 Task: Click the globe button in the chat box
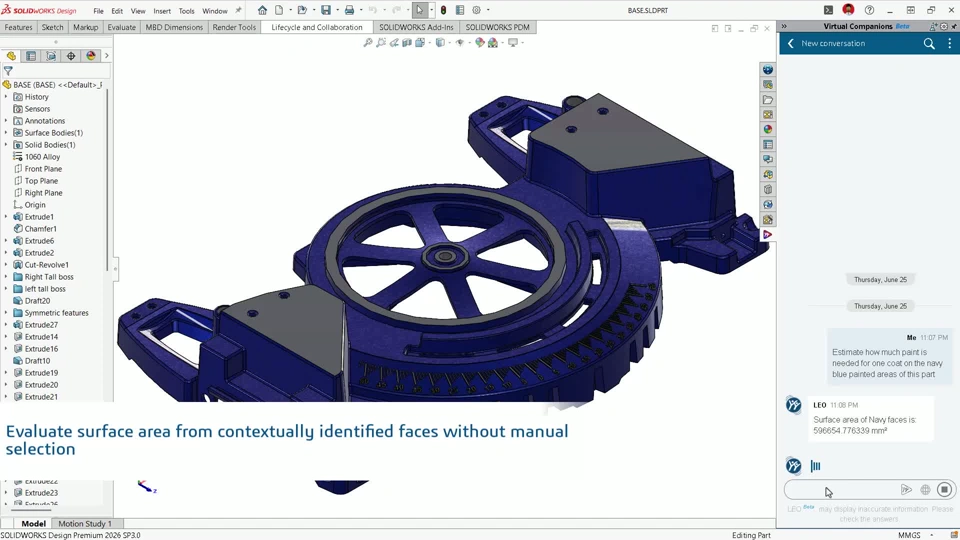925,489
